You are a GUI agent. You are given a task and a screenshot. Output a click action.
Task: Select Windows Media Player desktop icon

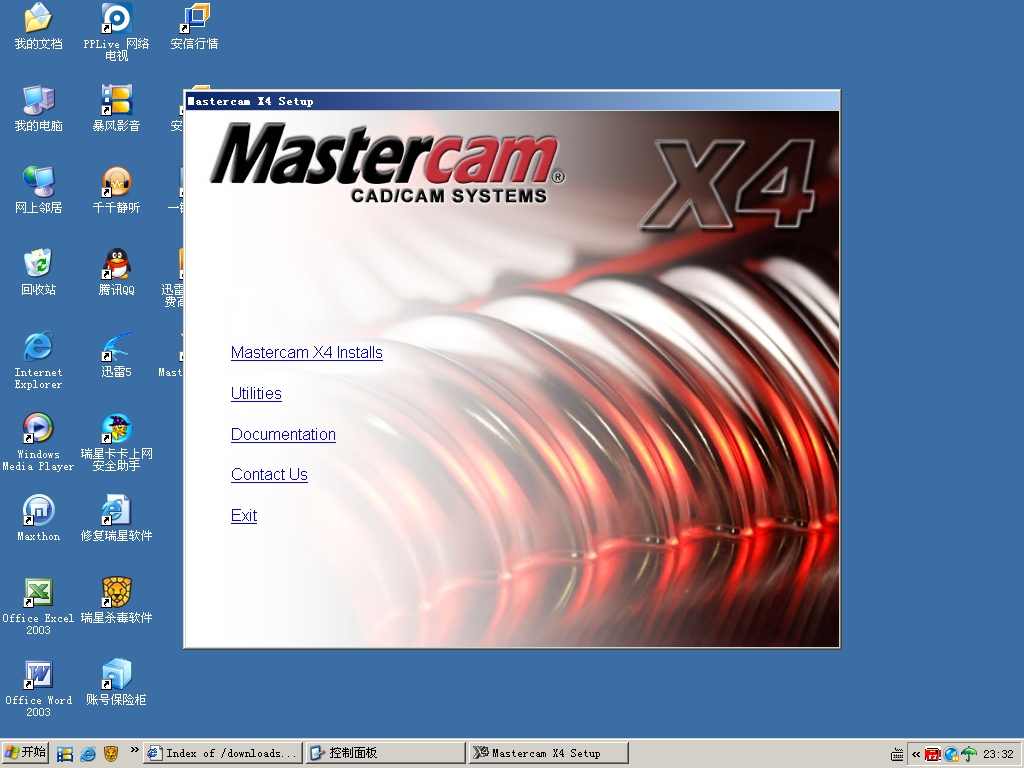pyautogui.click(x=38, y=442)
